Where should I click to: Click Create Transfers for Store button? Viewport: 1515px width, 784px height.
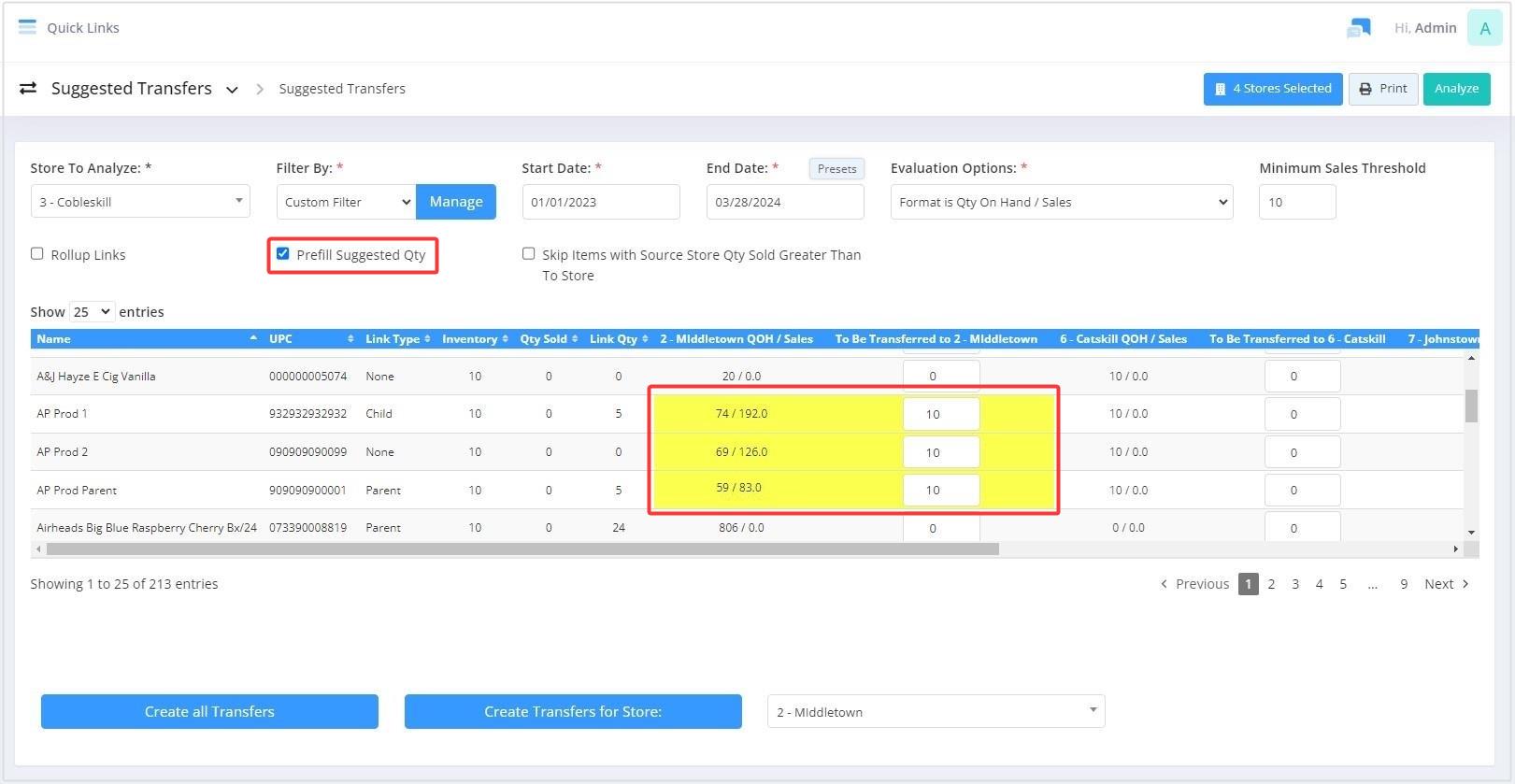tap(573, 711)
